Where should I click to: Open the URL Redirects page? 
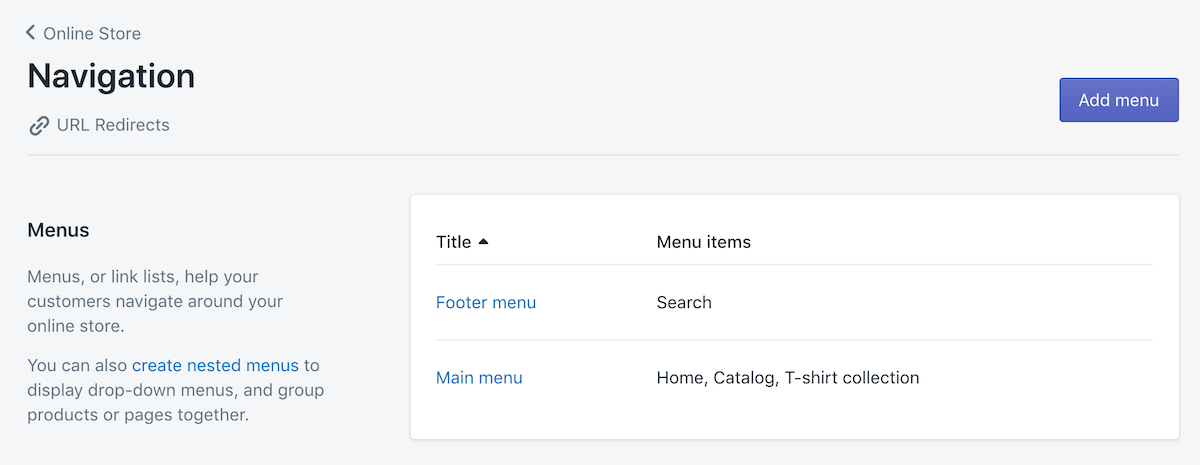coord(113,125)
